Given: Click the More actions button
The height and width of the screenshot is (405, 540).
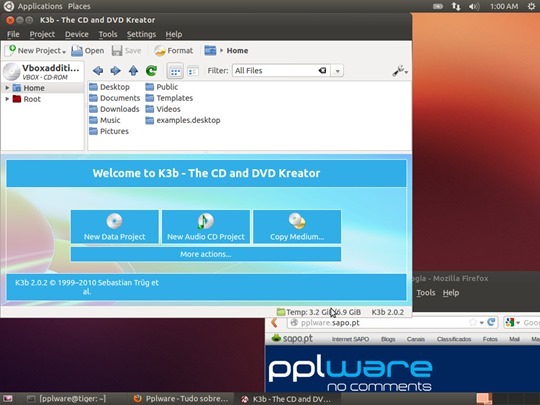Looking at the screenshot, I should pyautogui.click(x=206, y=254).
